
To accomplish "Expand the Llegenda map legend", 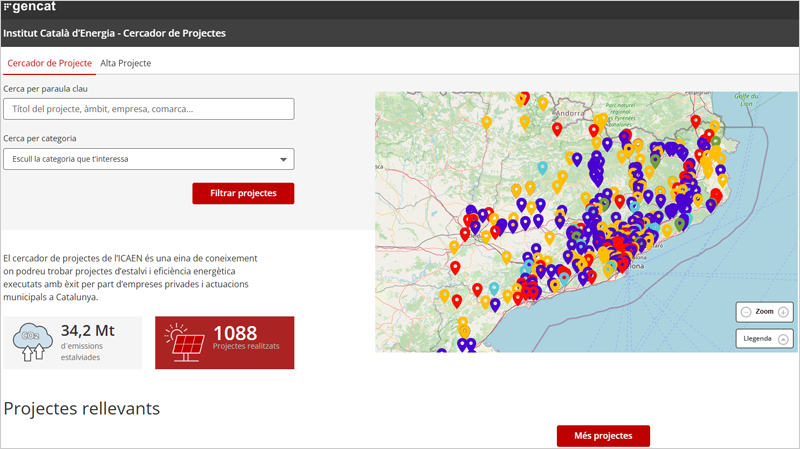I will [764, 339].
